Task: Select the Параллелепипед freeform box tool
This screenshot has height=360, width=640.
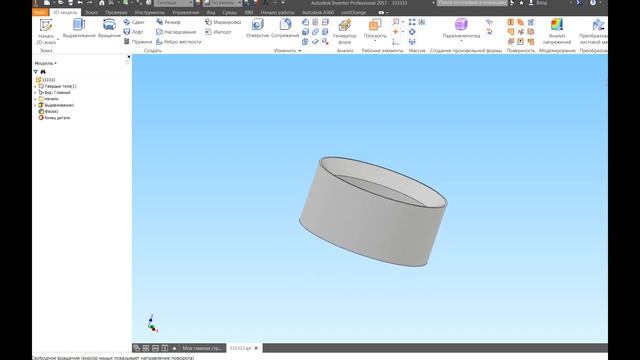Action: (461, 29)
